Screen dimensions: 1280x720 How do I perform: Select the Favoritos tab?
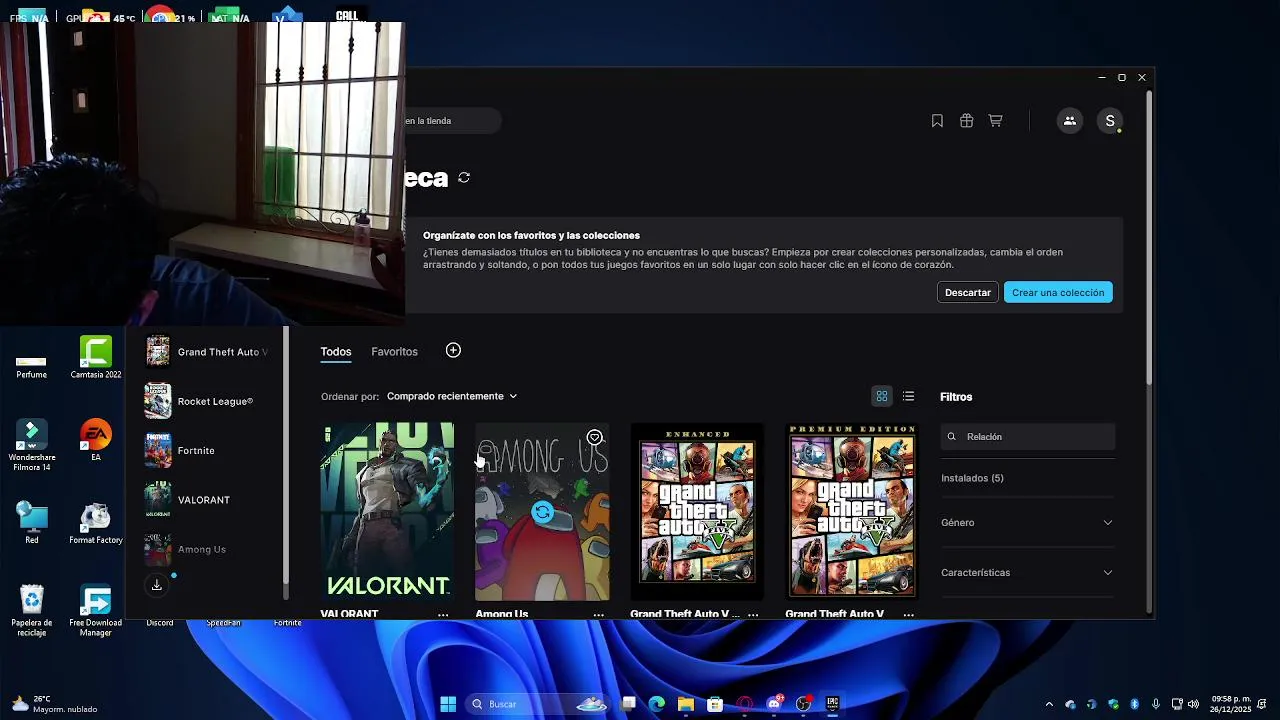coord(394,352)
